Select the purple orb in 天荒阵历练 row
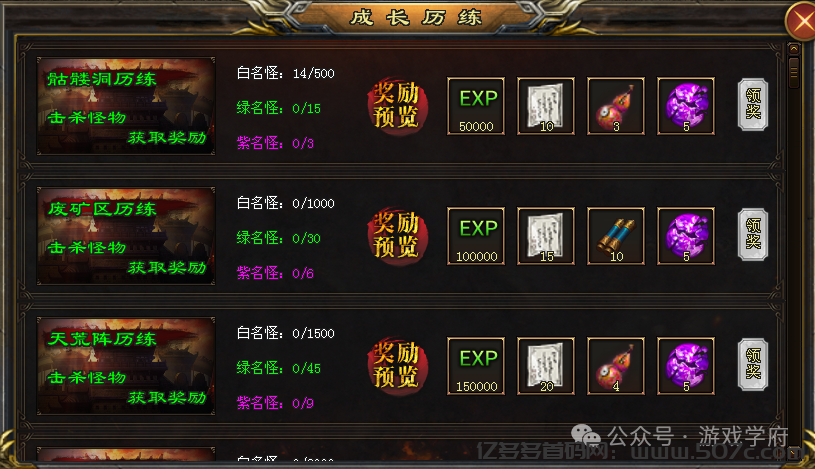Image resolution: width=815 pixels, height=469 pixels. click(686, 366)
